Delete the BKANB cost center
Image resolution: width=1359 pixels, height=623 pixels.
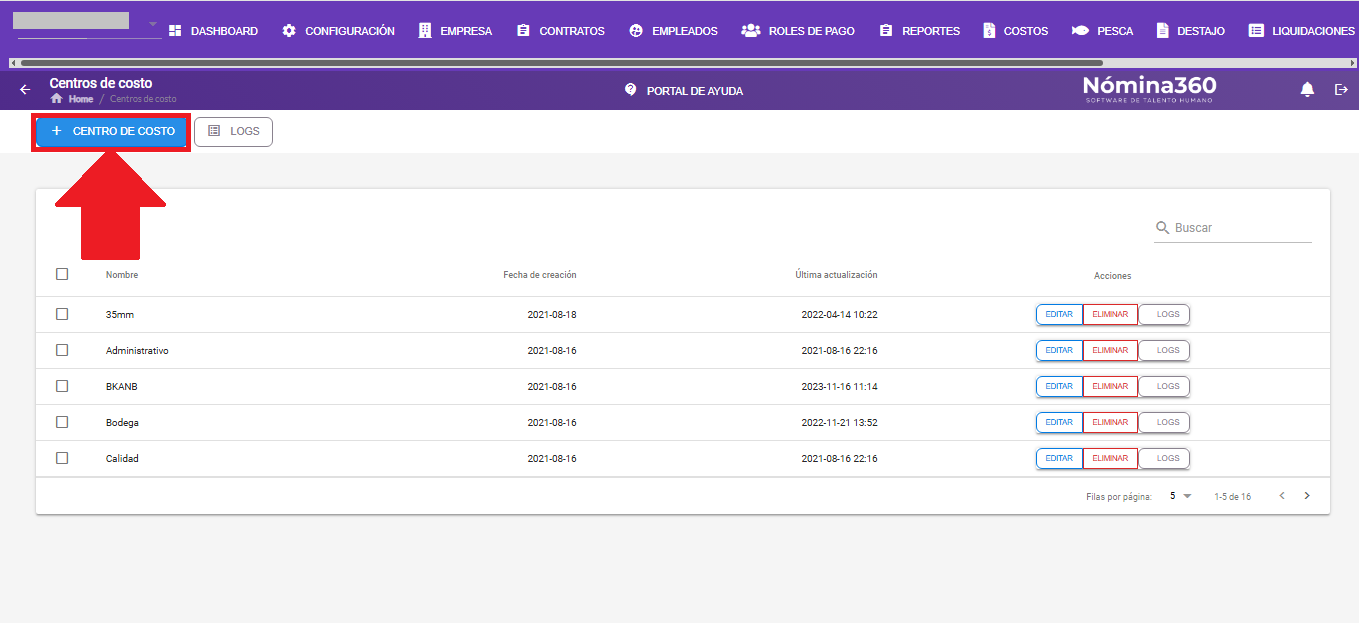point(1110,386)
